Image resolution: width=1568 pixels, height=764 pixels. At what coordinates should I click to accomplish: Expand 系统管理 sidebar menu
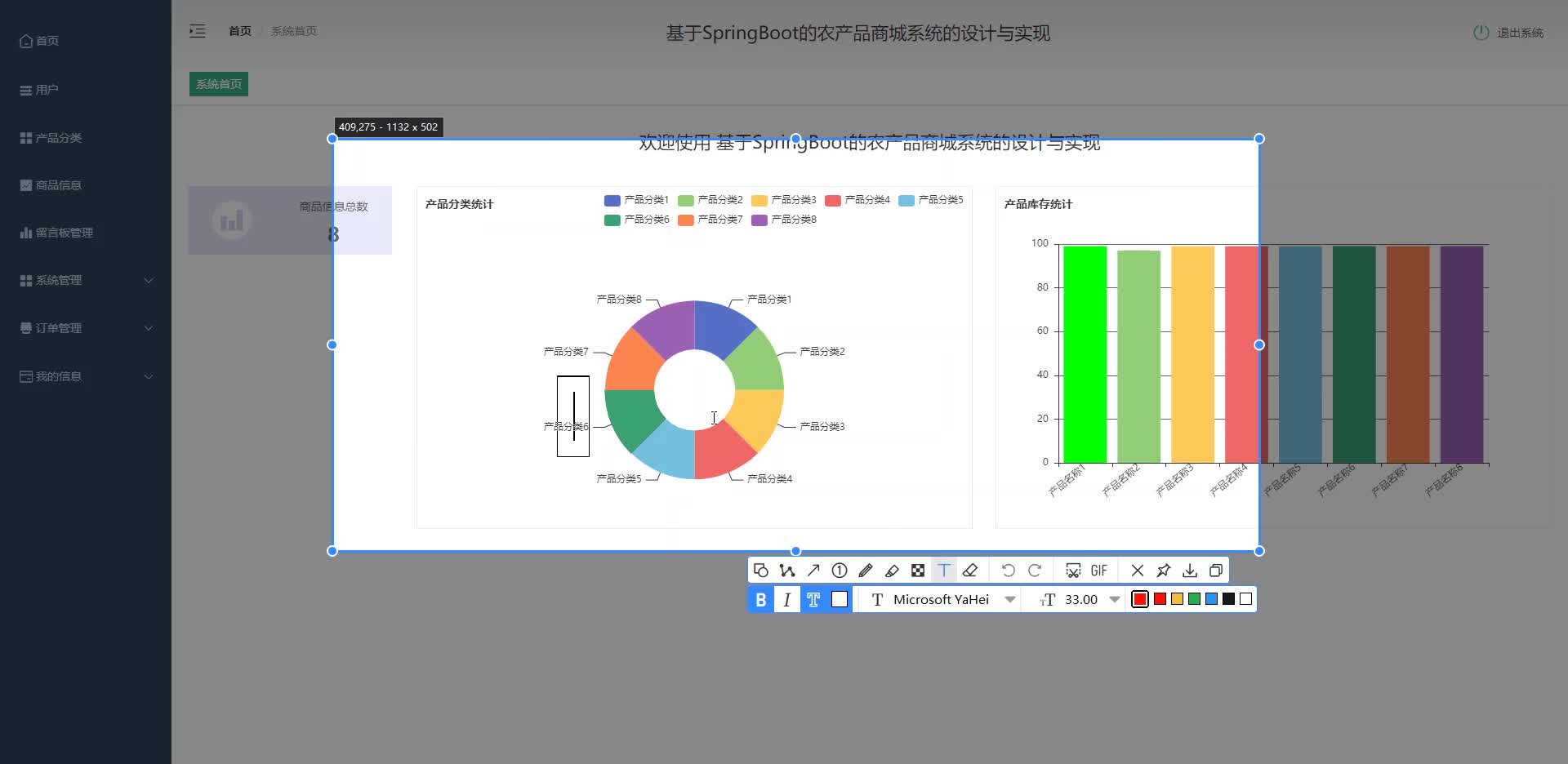[x=86, y=280]
